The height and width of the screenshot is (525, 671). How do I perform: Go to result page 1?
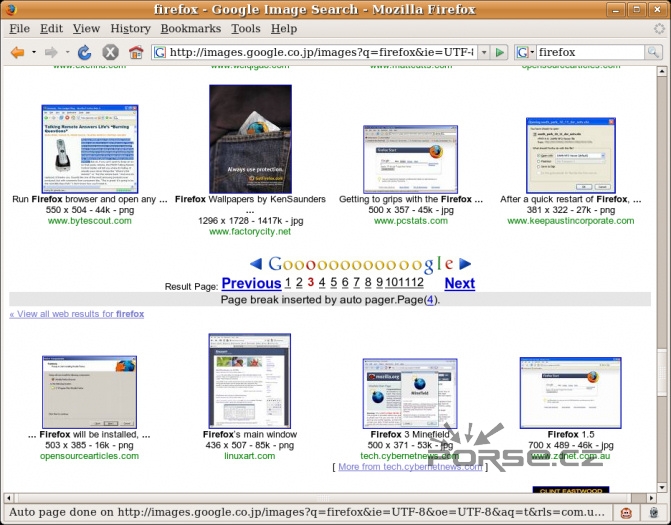pyautogui.click(x=288, y=282)
